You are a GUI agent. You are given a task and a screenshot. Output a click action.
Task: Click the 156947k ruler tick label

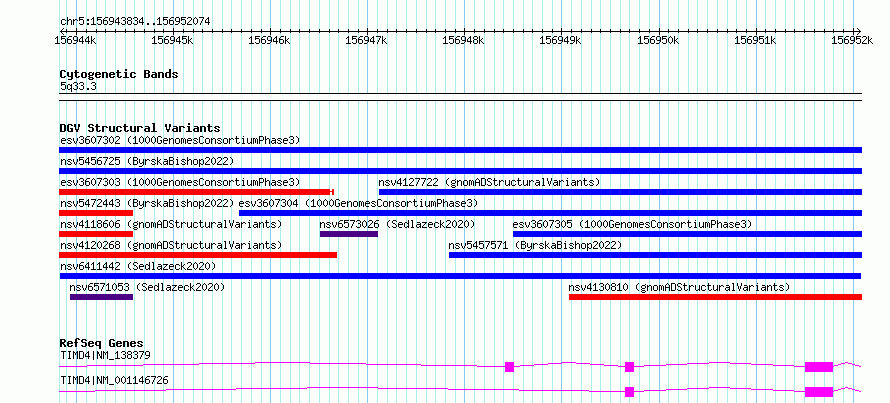pos(367,40)
